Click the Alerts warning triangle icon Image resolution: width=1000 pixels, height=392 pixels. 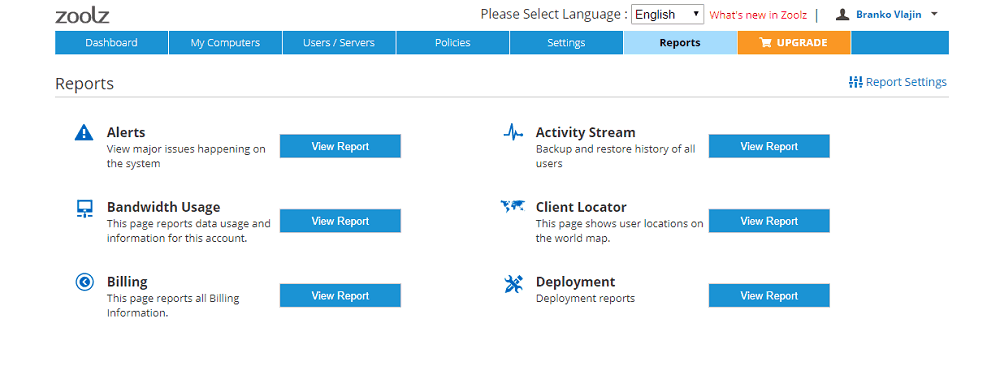pyautogui.click(x=84, y=133)
